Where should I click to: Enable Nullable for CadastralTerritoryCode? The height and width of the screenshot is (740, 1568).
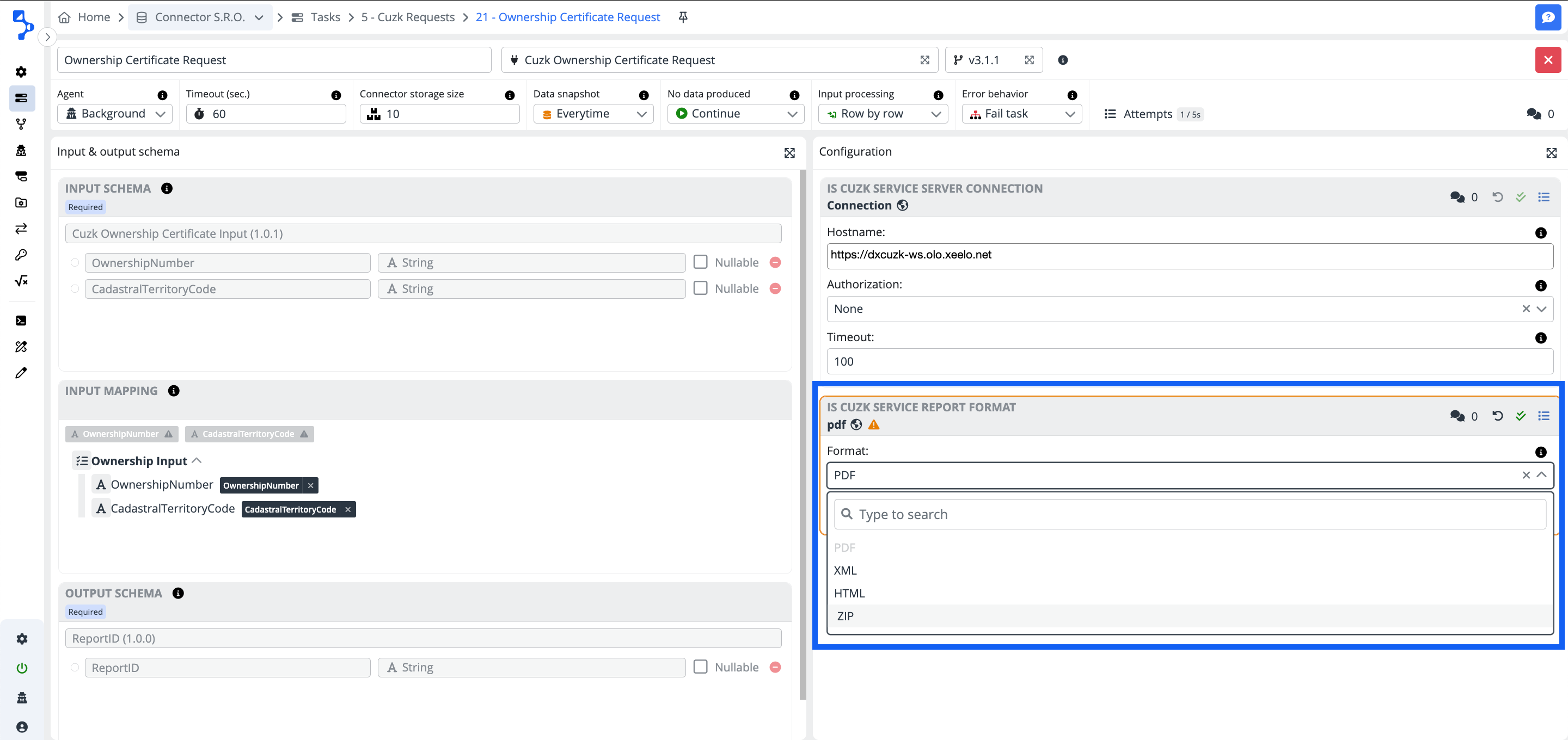701,288
